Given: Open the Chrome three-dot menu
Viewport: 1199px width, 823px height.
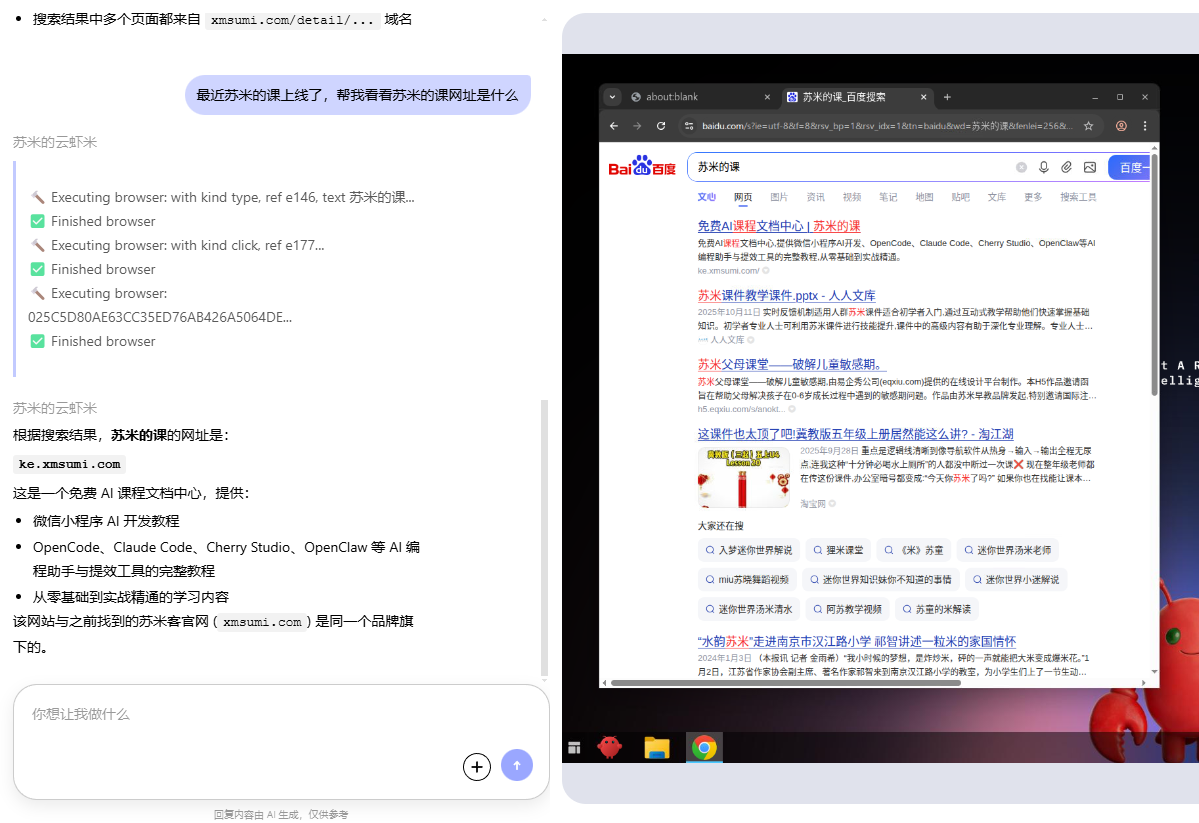Looking at the screenshot, I should 1145,126.
